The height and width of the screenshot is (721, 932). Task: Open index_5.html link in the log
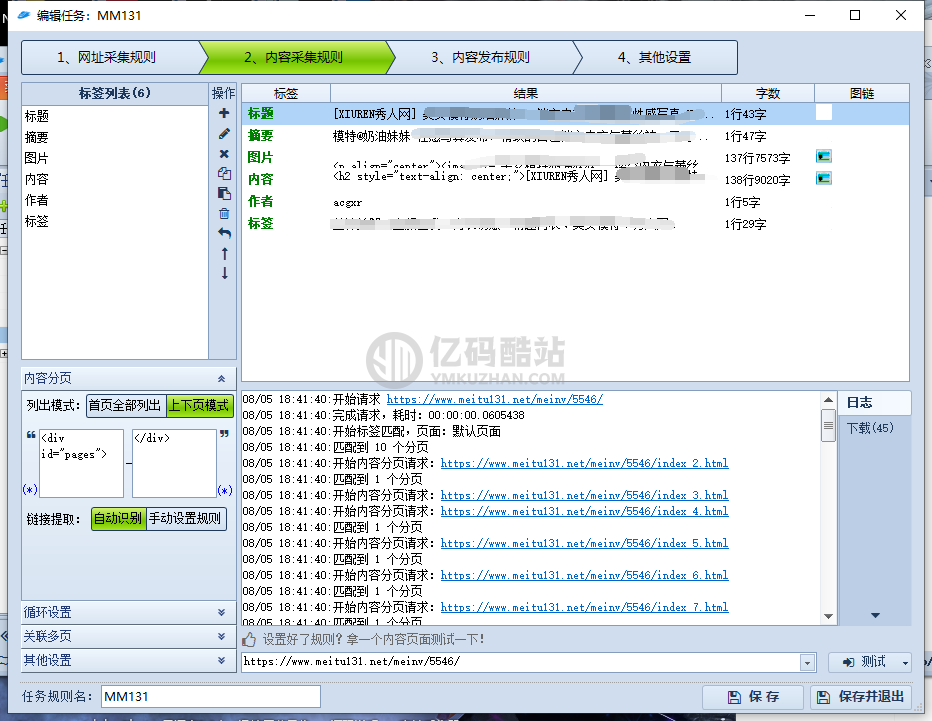point(584,543)
